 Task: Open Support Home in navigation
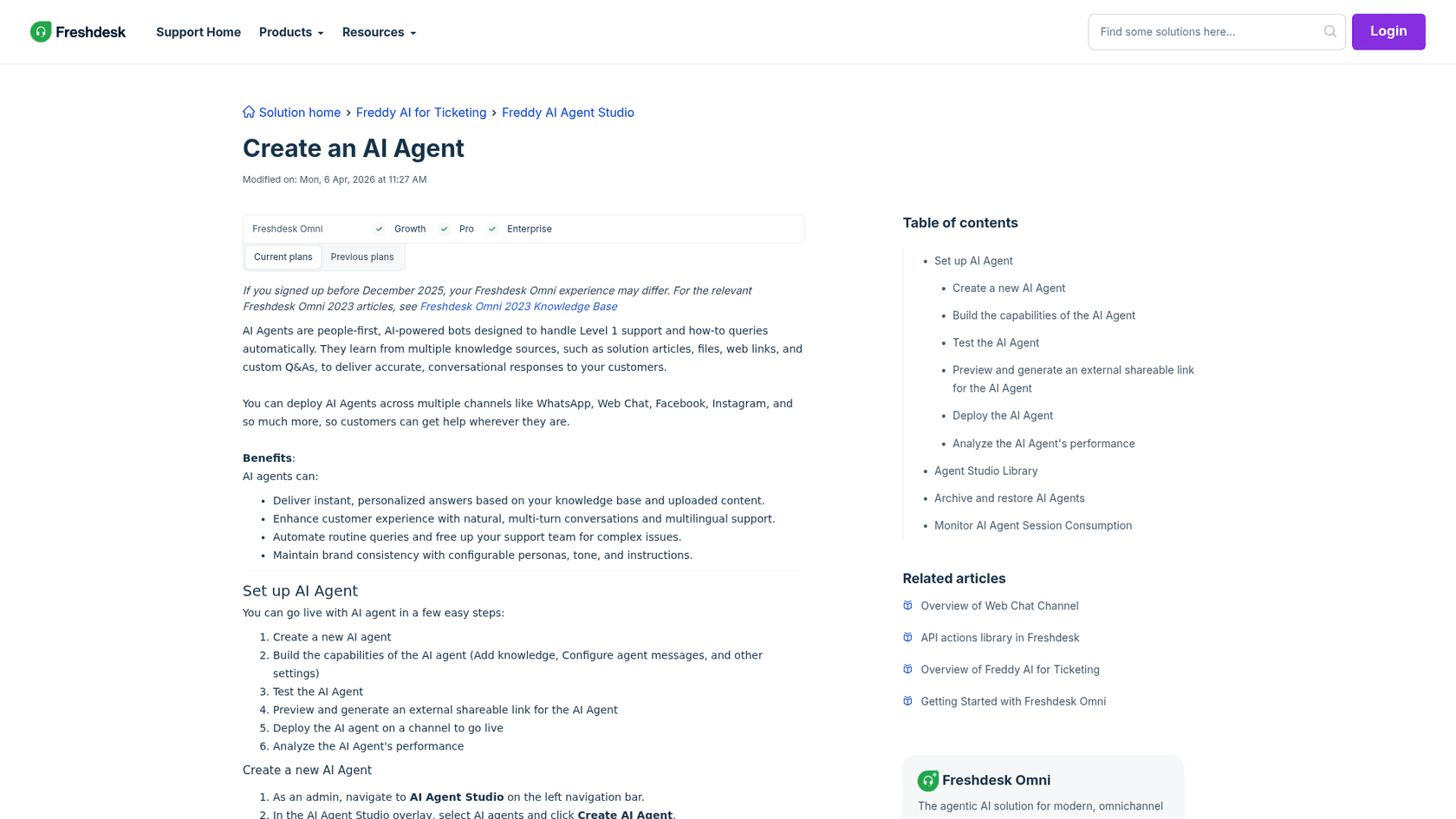pos(198,32)
